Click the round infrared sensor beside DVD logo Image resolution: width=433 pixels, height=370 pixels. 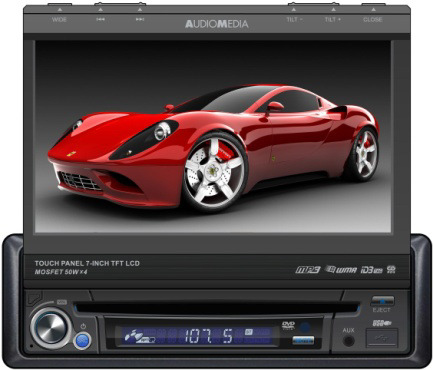(305, 327)
